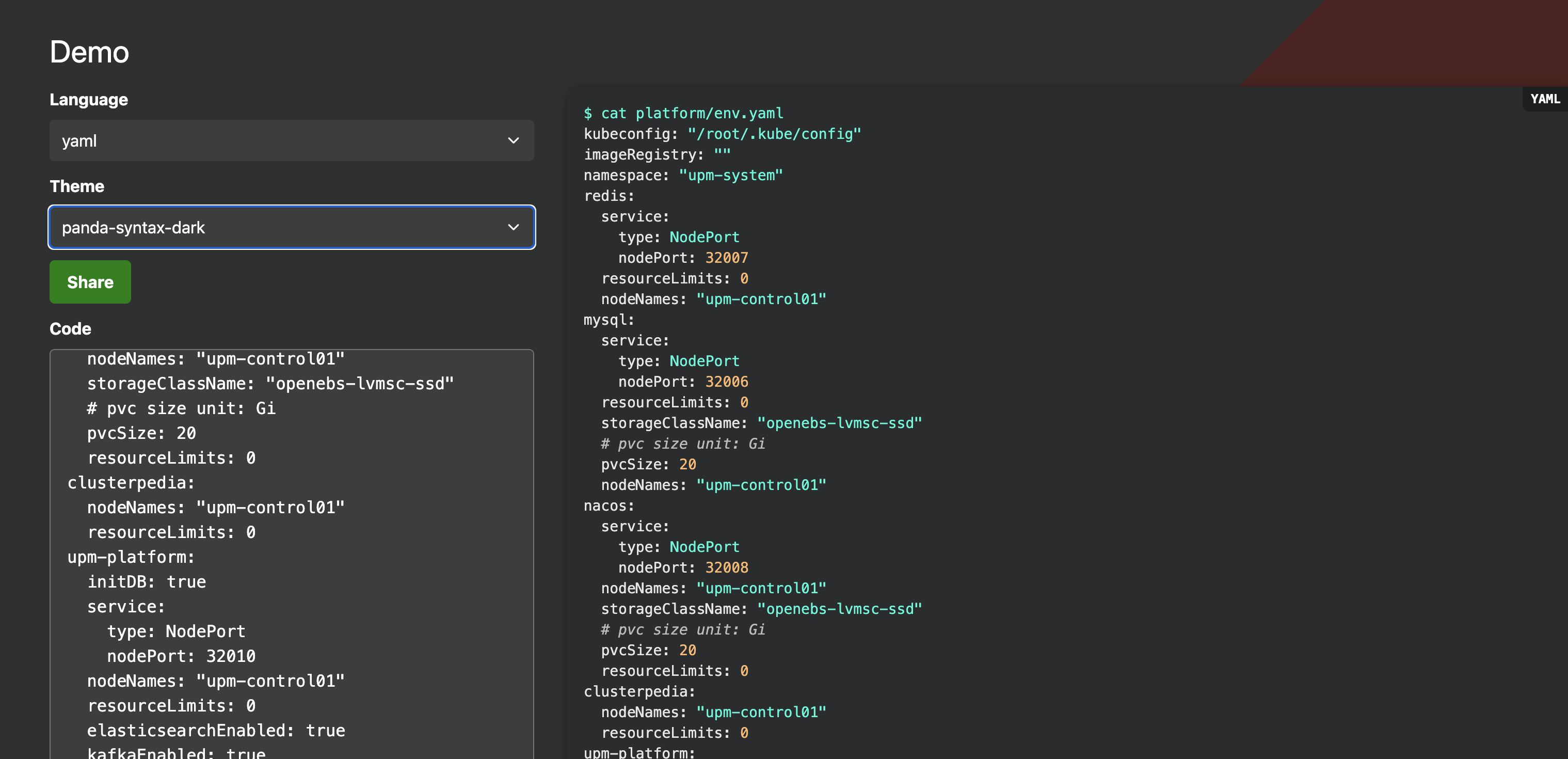Screen dimensions: 1568x759
Task: Click 'storageClassName' line in the Code textarea
Action: coord(270,384)
